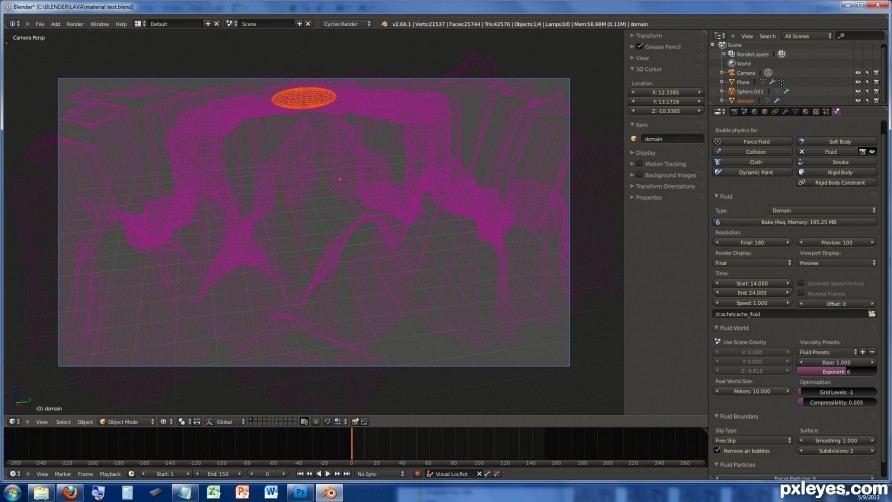The width and height of the screenshot is (892, 502).
Task: Play animation forward in timeline
Action: (328, 474)
